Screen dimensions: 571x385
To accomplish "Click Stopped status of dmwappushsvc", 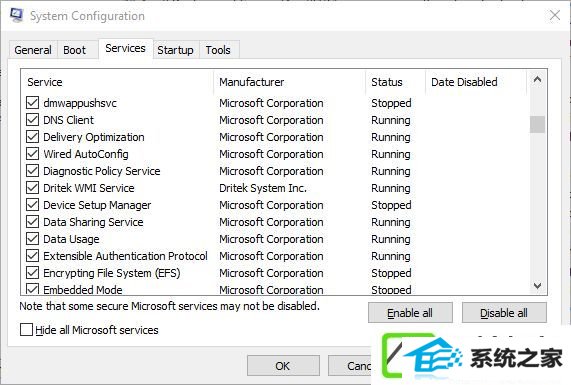I will pos(391,103).
